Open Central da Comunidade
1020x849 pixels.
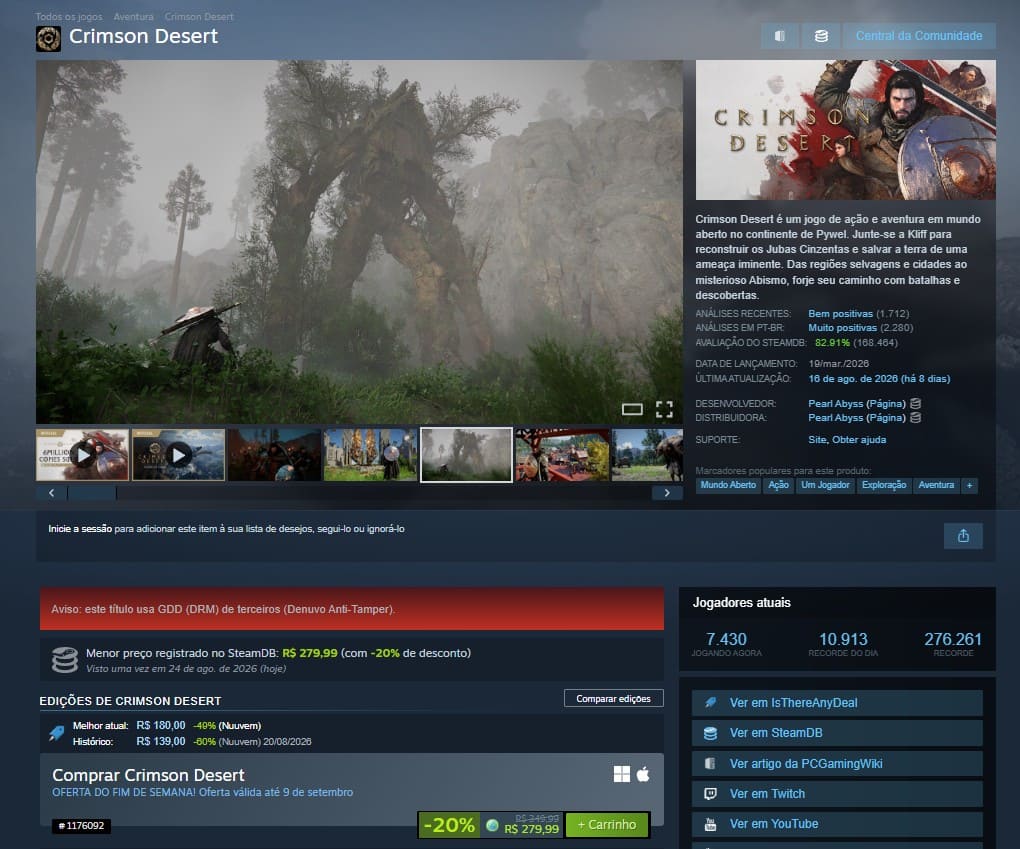click(919, 36)
